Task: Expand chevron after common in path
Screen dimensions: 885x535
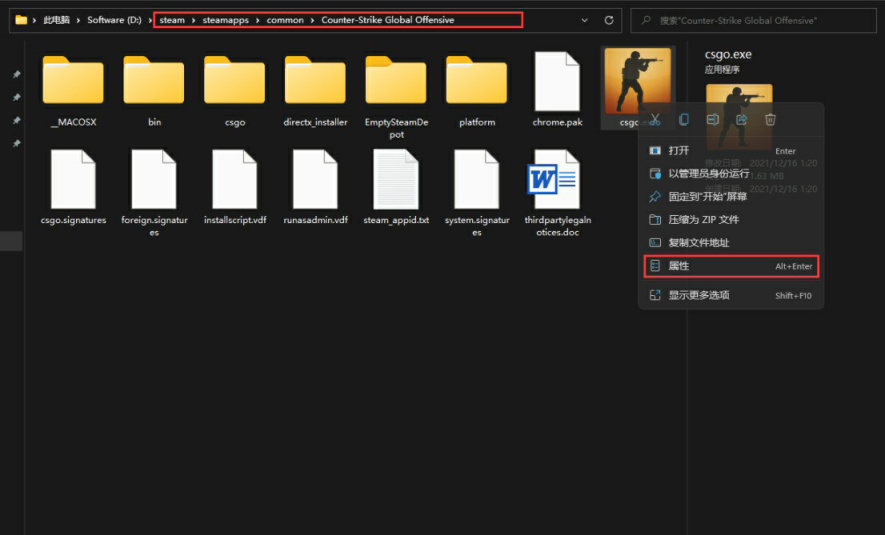Action: click(312, 20)
